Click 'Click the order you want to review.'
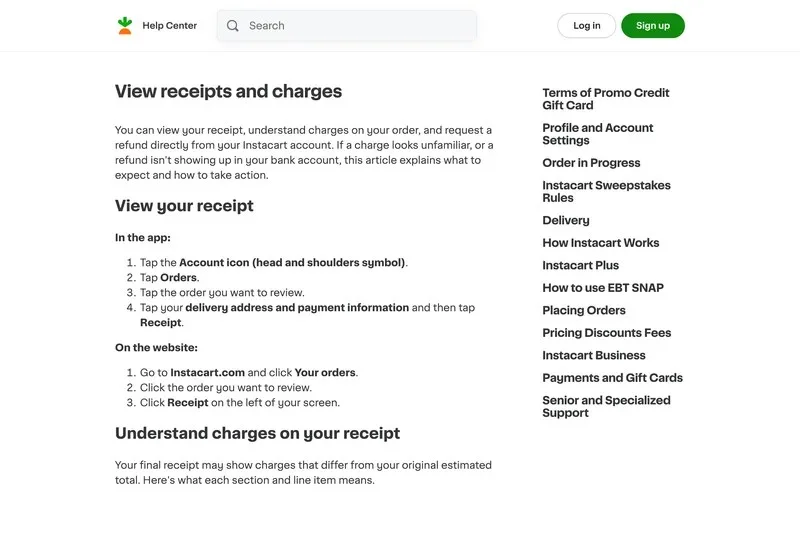 coord(226,388)
